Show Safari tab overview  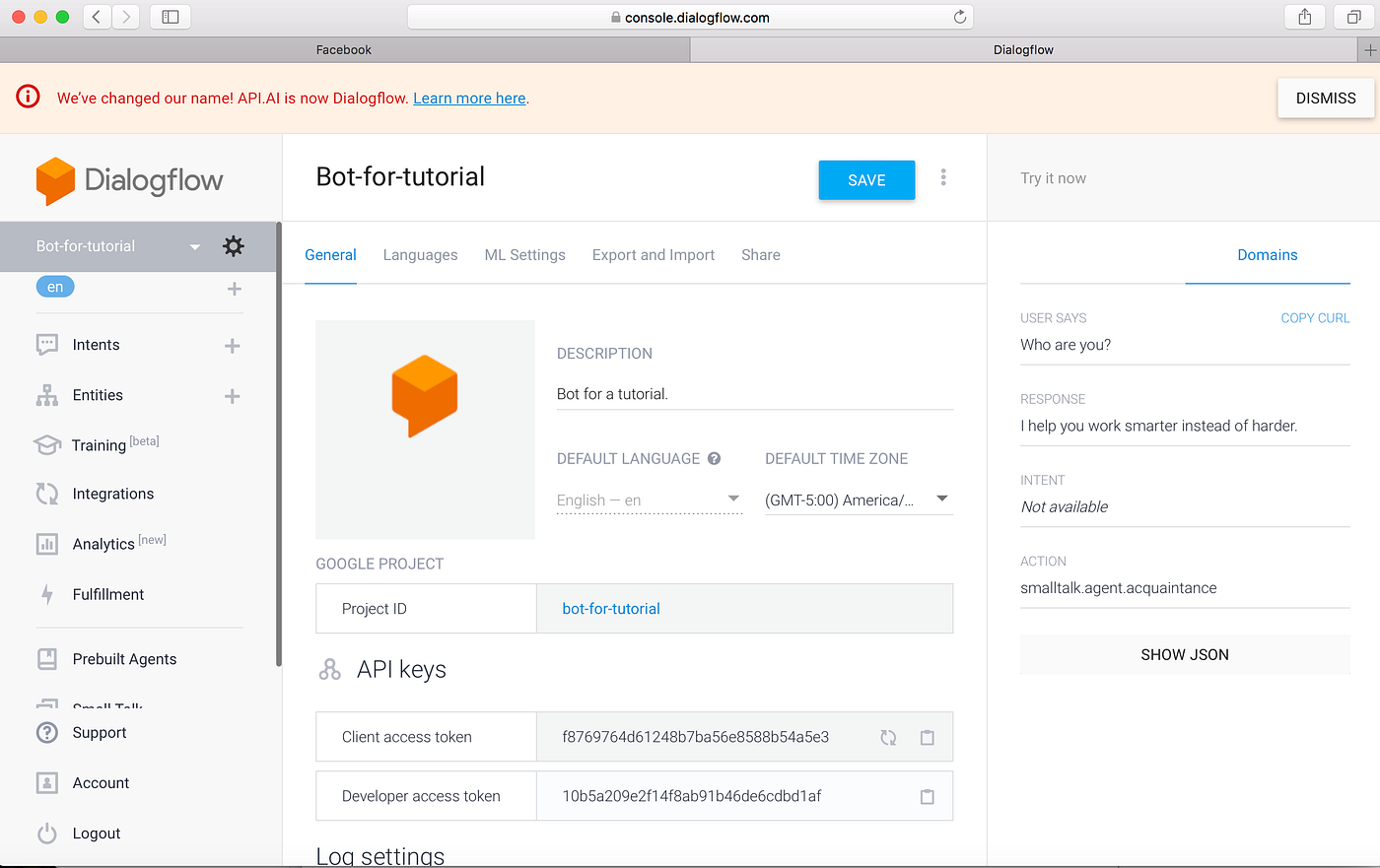(1354, 17)
